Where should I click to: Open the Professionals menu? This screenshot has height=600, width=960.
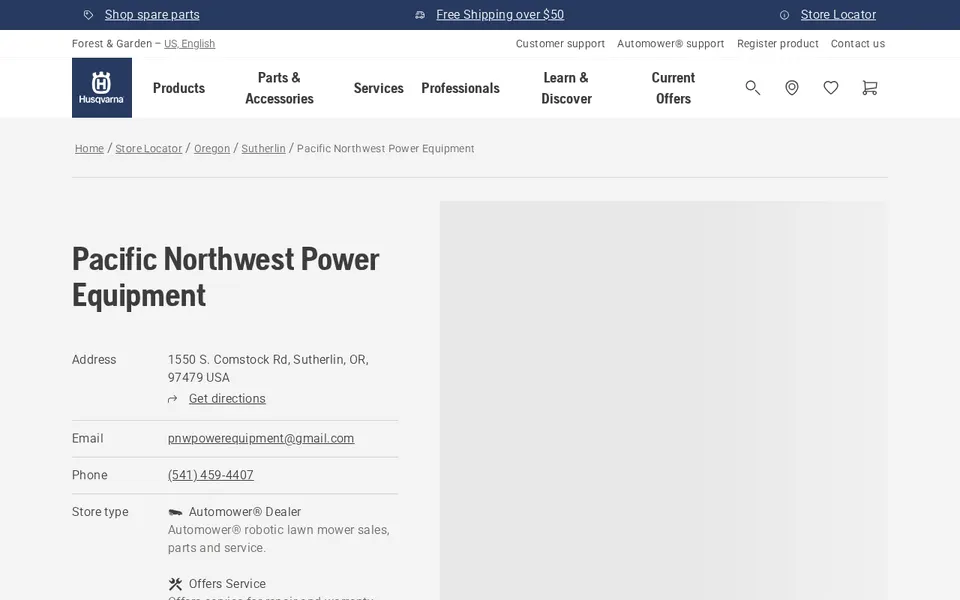pyautogui.click(x=460, y=88)
